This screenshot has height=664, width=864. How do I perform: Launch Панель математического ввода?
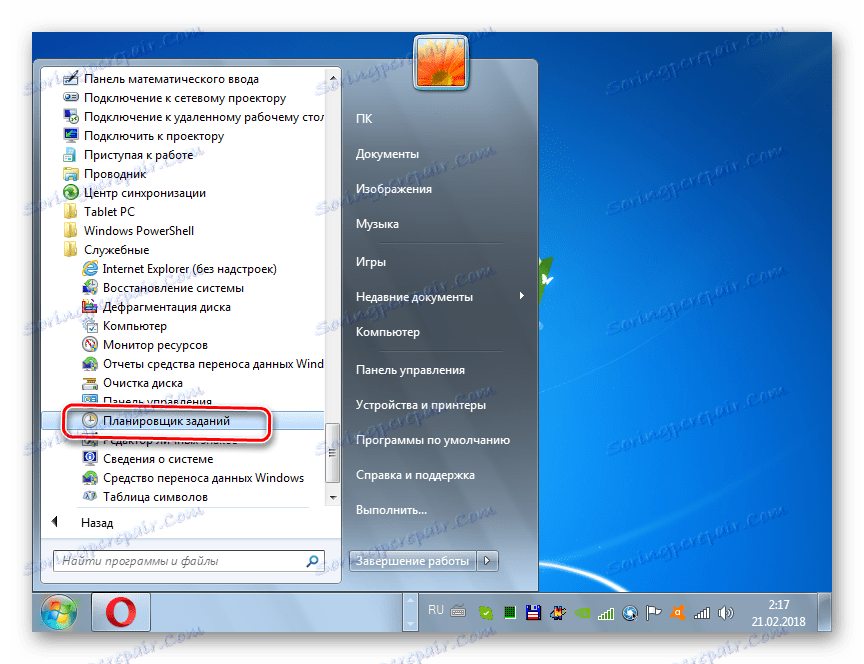tap(171, 79)
